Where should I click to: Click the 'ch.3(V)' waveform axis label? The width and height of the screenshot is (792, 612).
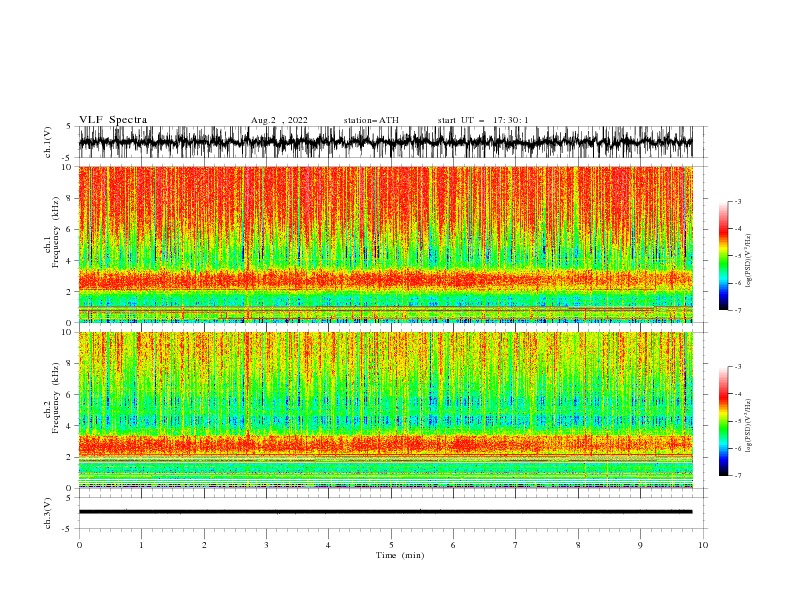click(48, 513)
